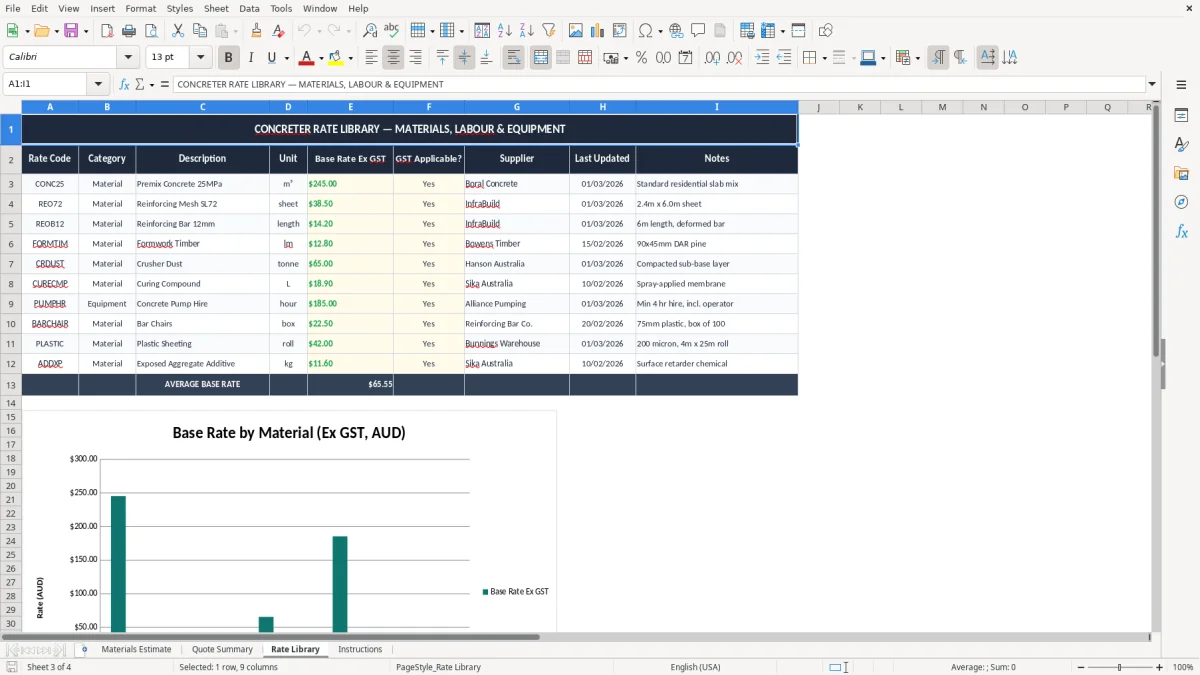Open the sidebar Properties panel icon
1200x675 pixels.
(1181, 115)
